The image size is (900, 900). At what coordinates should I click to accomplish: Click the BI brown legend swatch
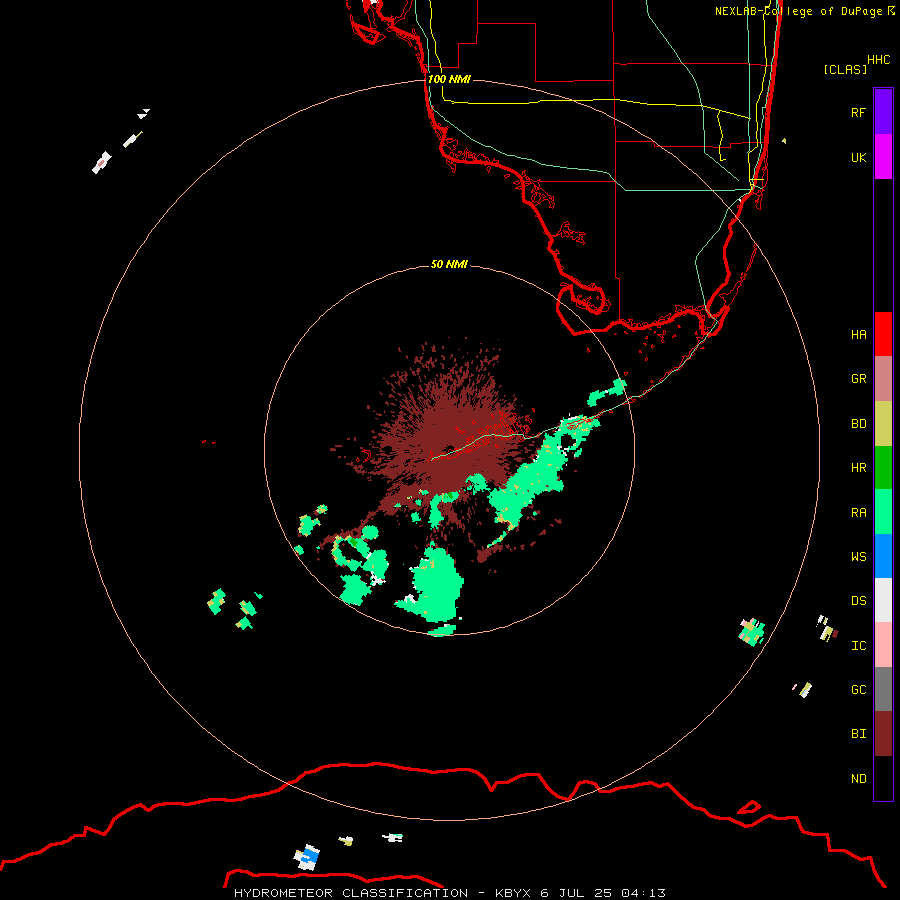pyautogui.click(x=883, y=734)
